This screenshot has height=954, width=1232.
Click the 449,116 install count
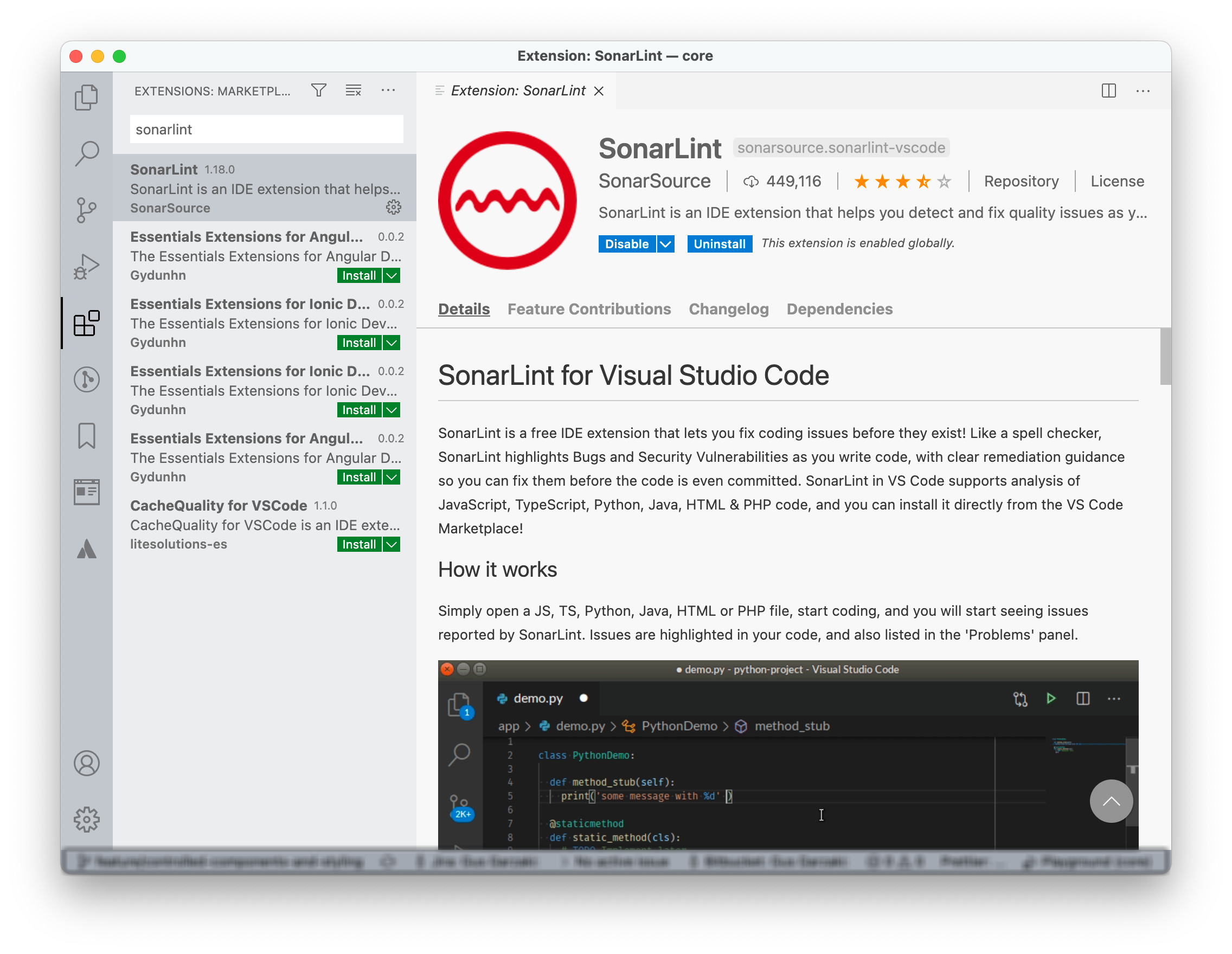[x=794, y=181]
